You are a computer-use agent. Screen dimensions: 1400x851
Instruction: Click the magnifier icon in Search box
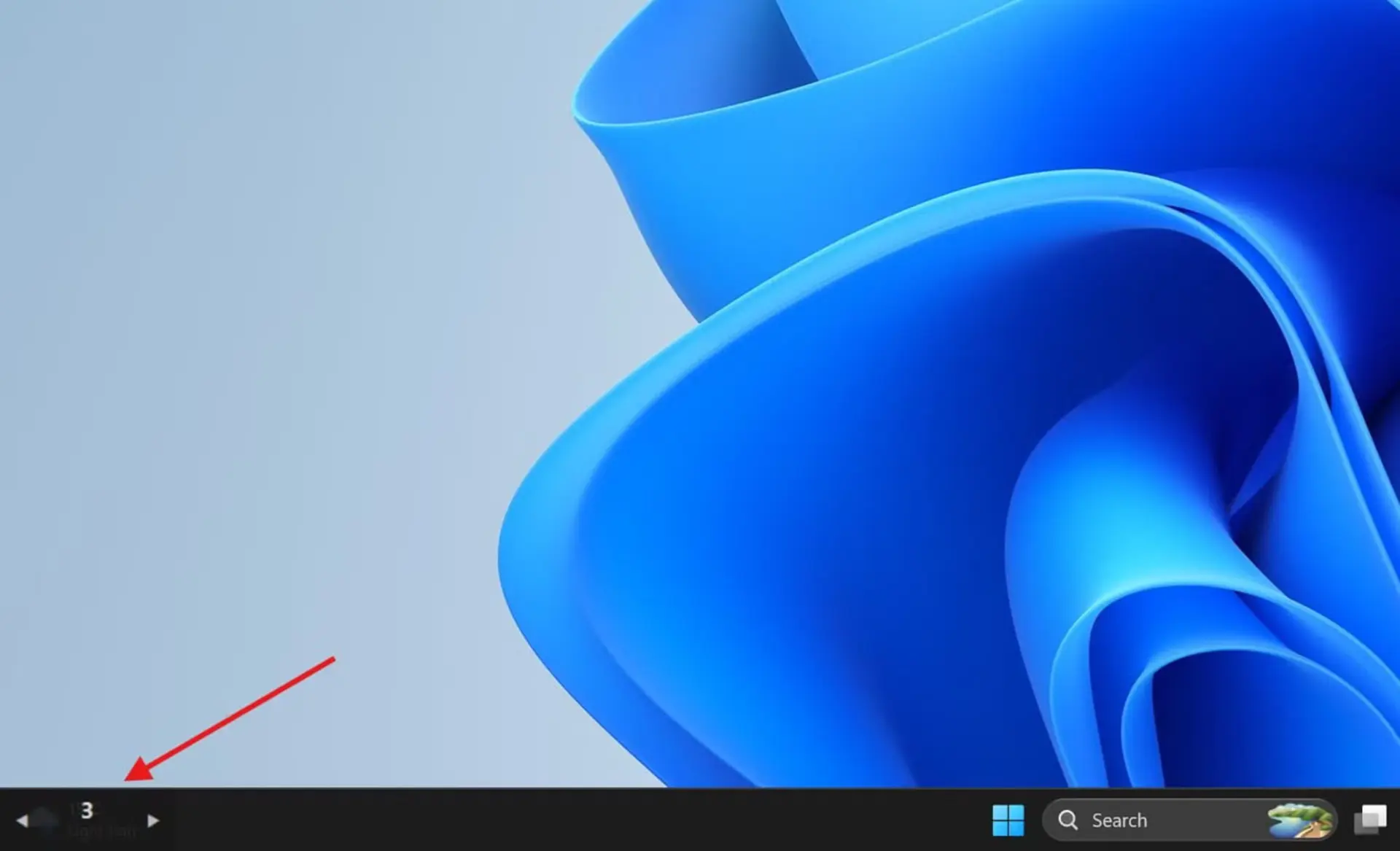pyautogui.click(x=1068, y=820)
